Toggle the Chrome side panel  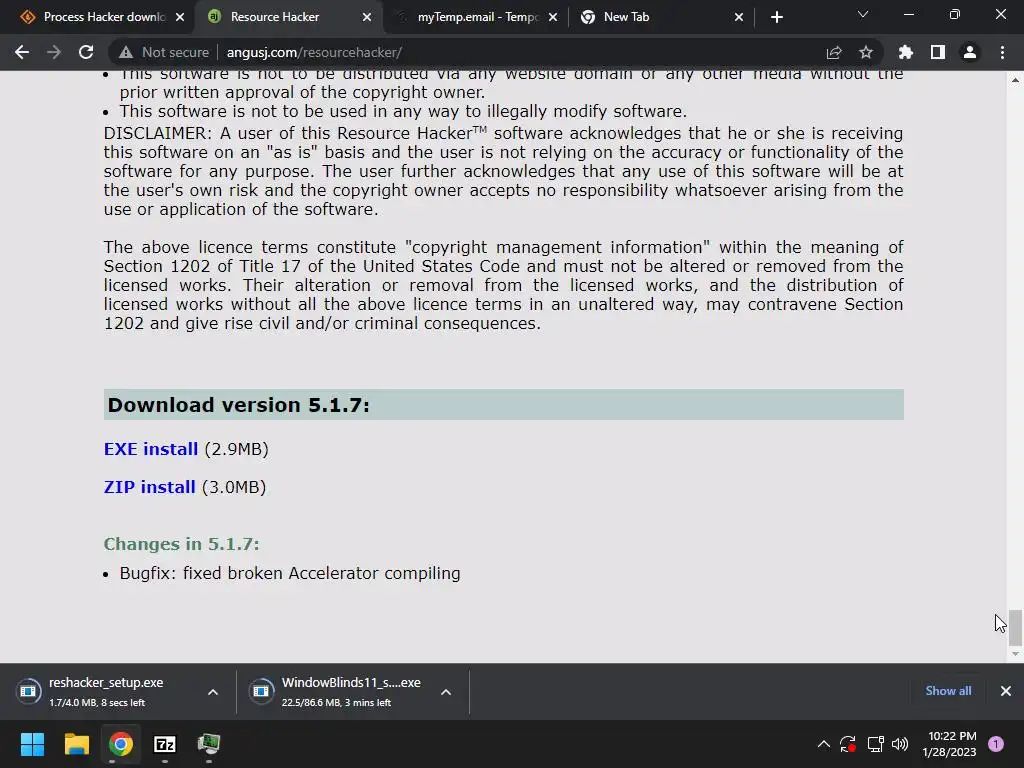pyautogui.click(x=938, y=52)
